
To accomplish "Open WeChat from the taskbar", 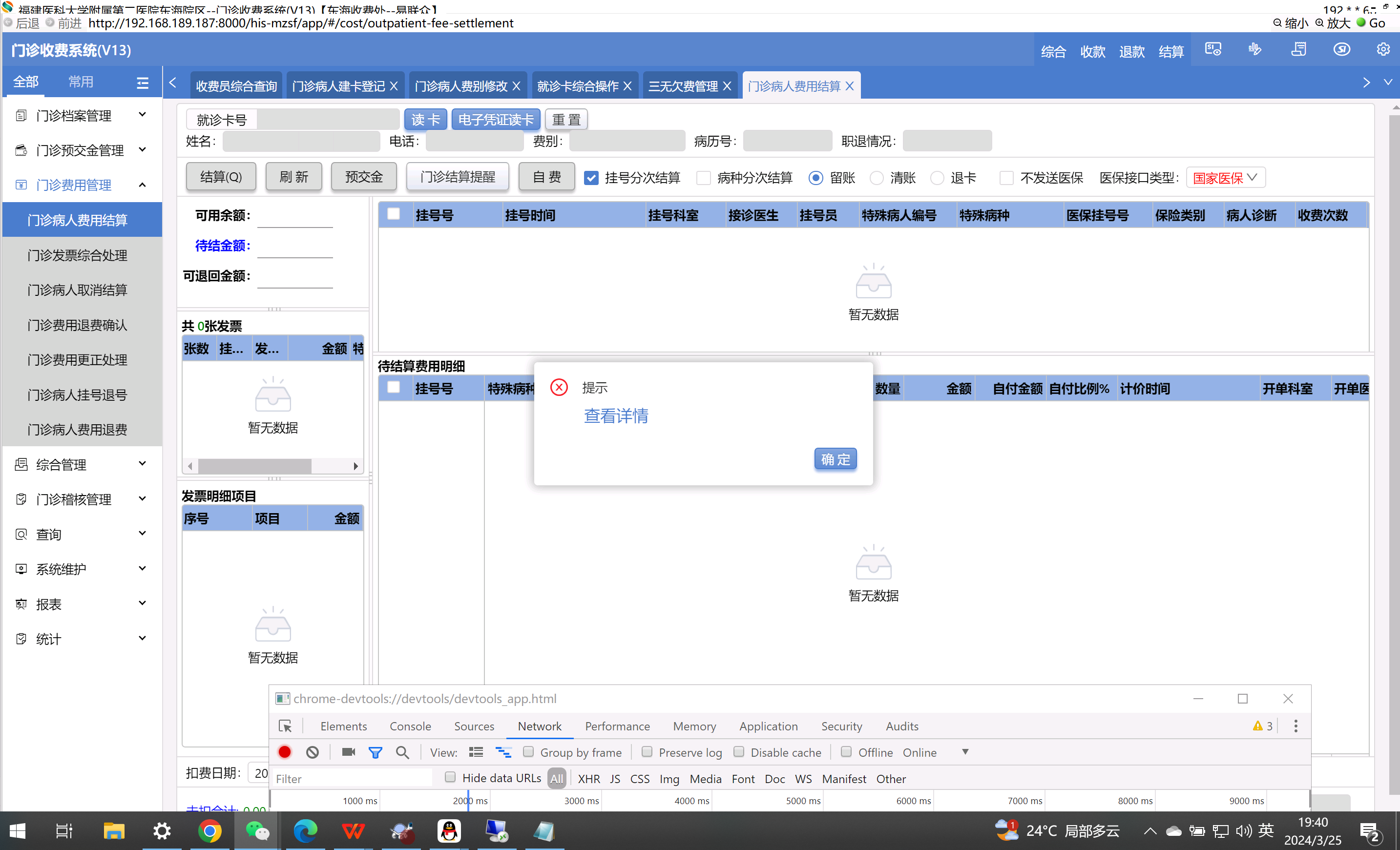I will pos(257,831).
